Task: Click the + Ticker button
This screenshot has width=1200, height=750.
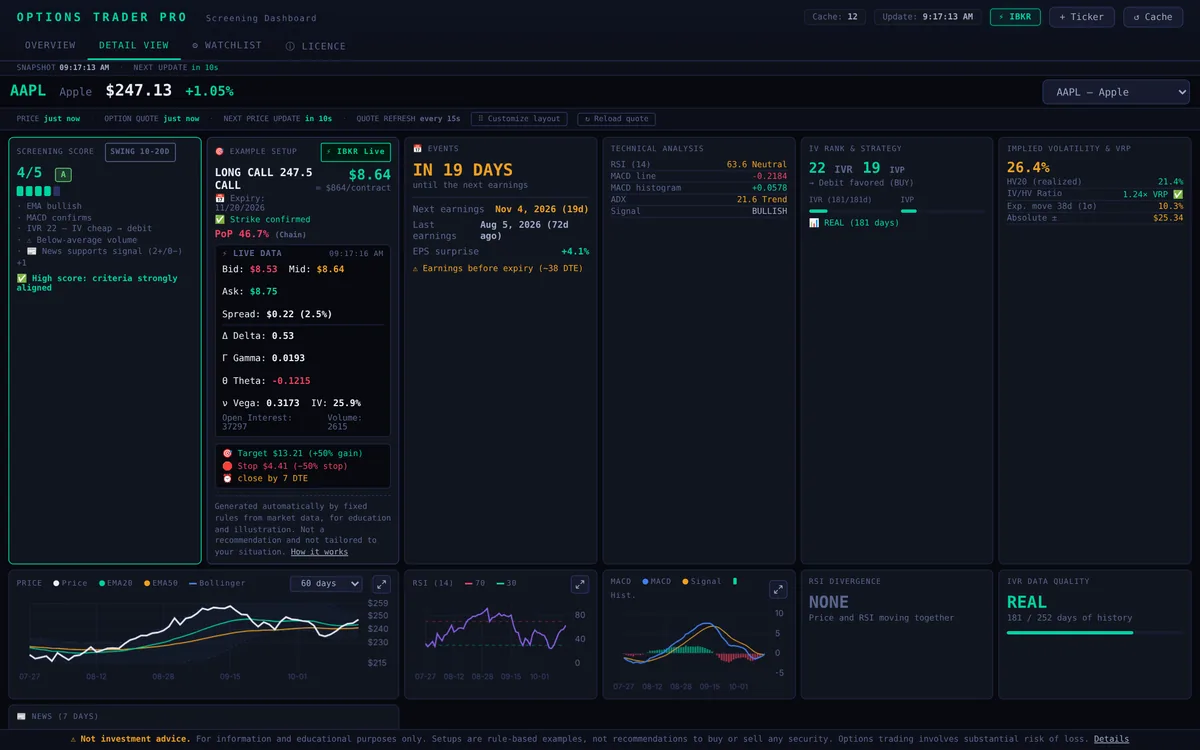Action: click(x=1081, y=17)
